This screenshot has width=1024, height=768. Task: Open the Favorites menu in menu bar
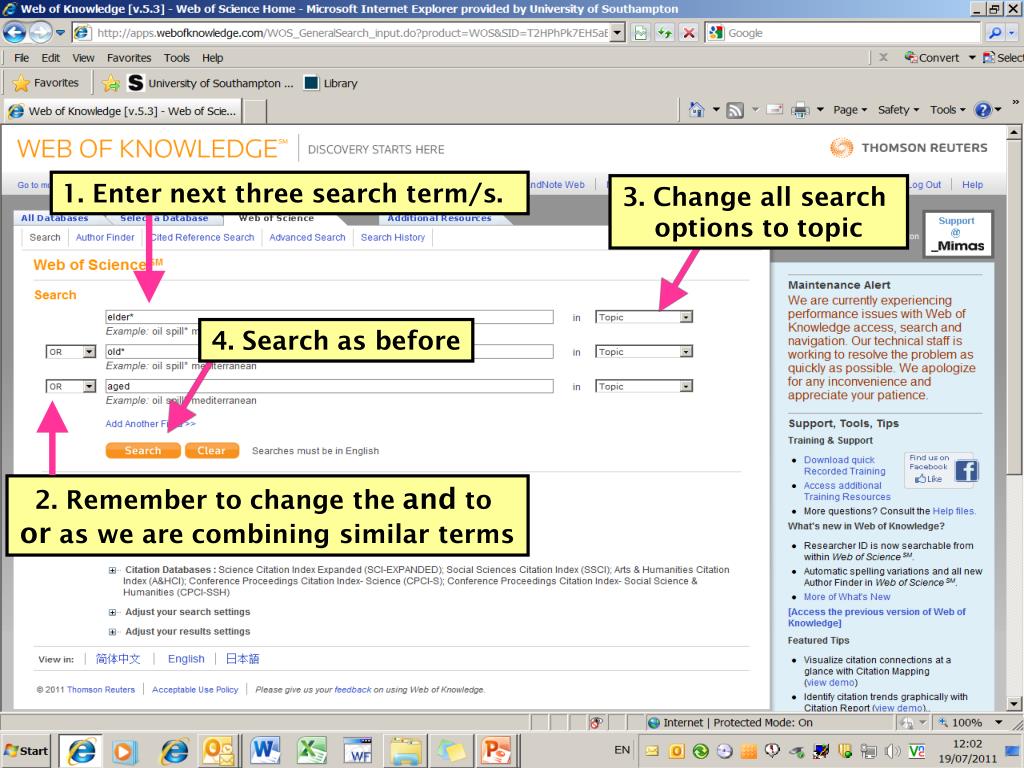[x=129, y=57]
